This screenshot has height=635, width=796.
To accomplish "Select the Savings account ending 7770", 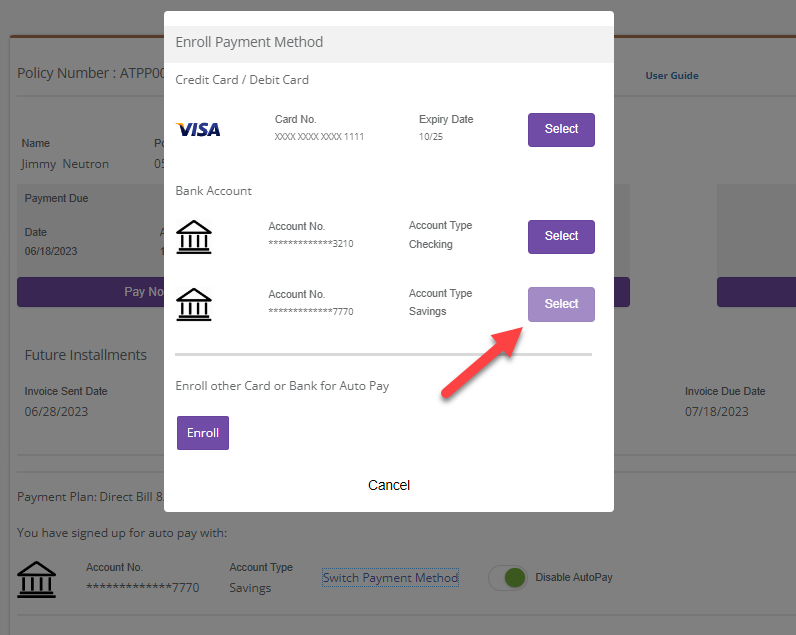I will (x=561, y=305).
